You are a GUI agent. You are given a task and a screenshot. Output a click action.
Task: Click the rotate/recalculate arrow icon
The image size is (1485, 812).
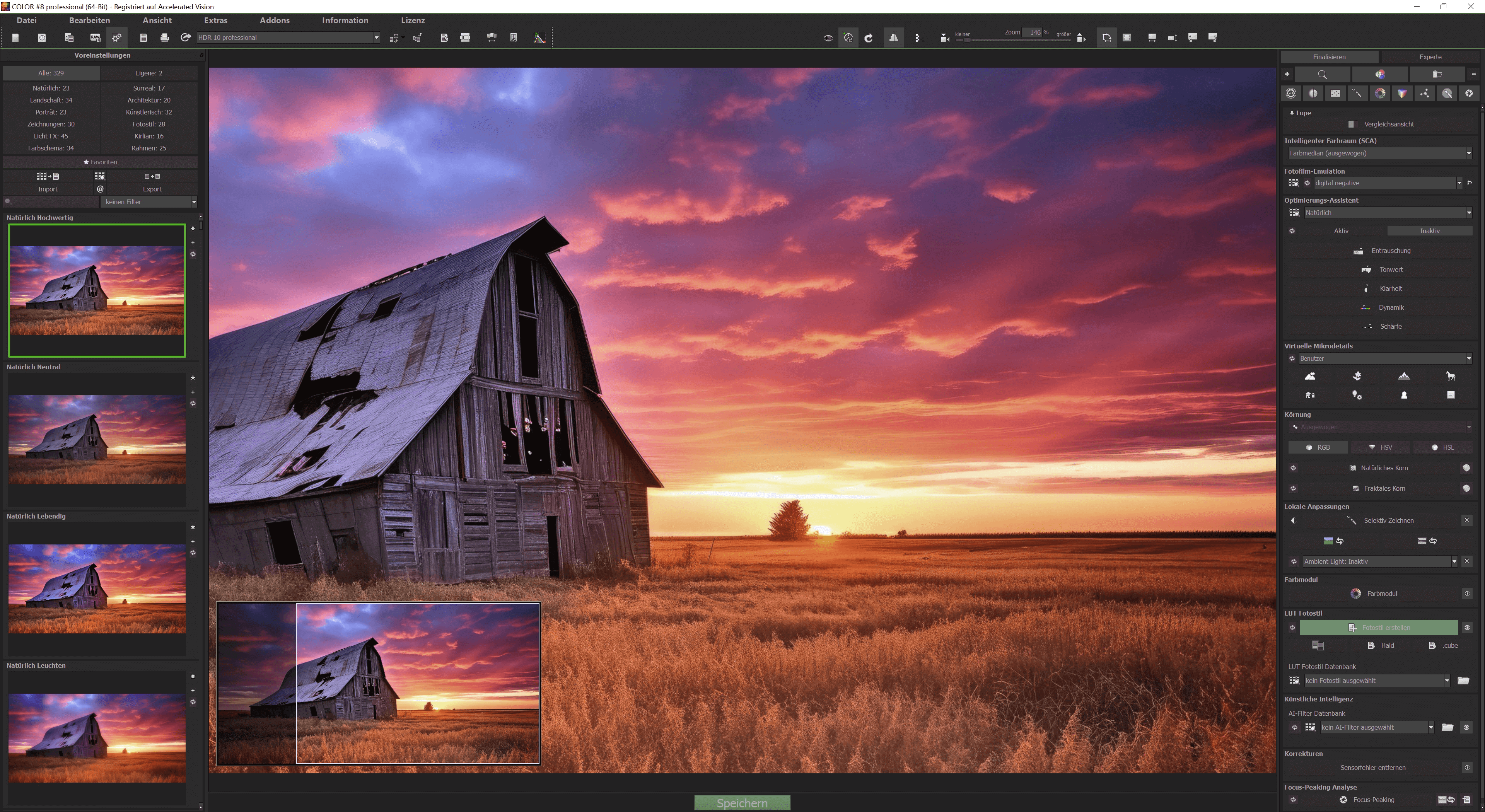click(869, 38)
